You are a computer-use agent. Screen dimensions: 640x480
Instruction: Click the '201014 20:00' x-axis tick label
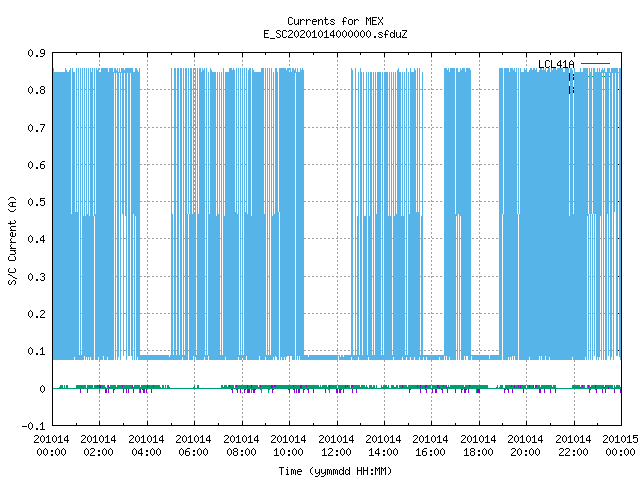(x=525, y=446)
